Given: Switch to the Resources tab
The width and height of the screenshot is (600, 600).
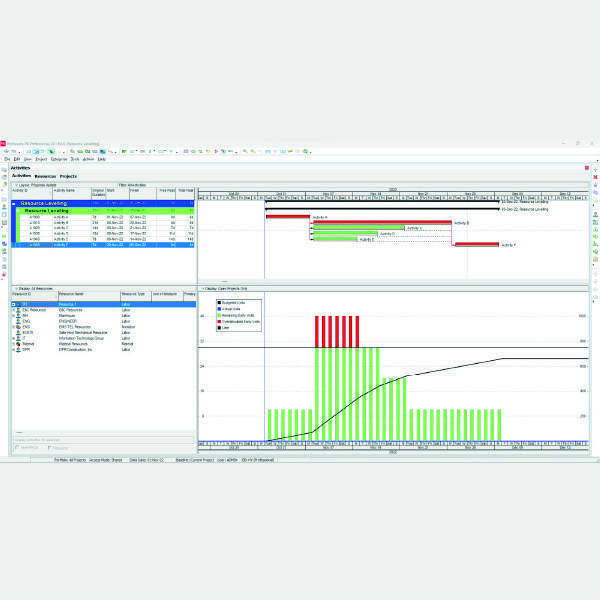Looking at the screenshot, I should (x=45, y=176).
